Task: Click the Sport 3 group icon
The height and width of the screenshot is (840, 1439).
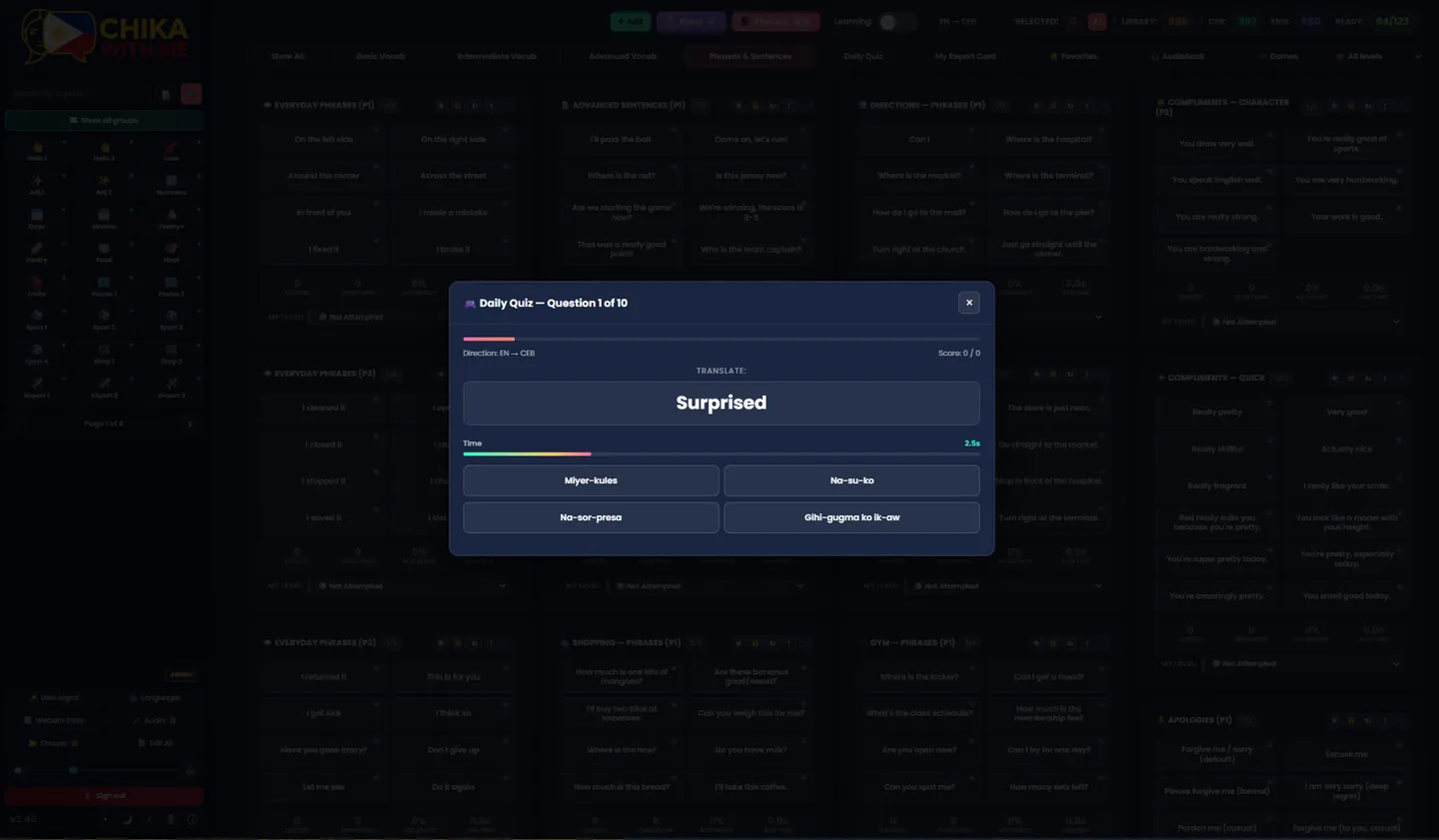Action: (x=171, y=320)
